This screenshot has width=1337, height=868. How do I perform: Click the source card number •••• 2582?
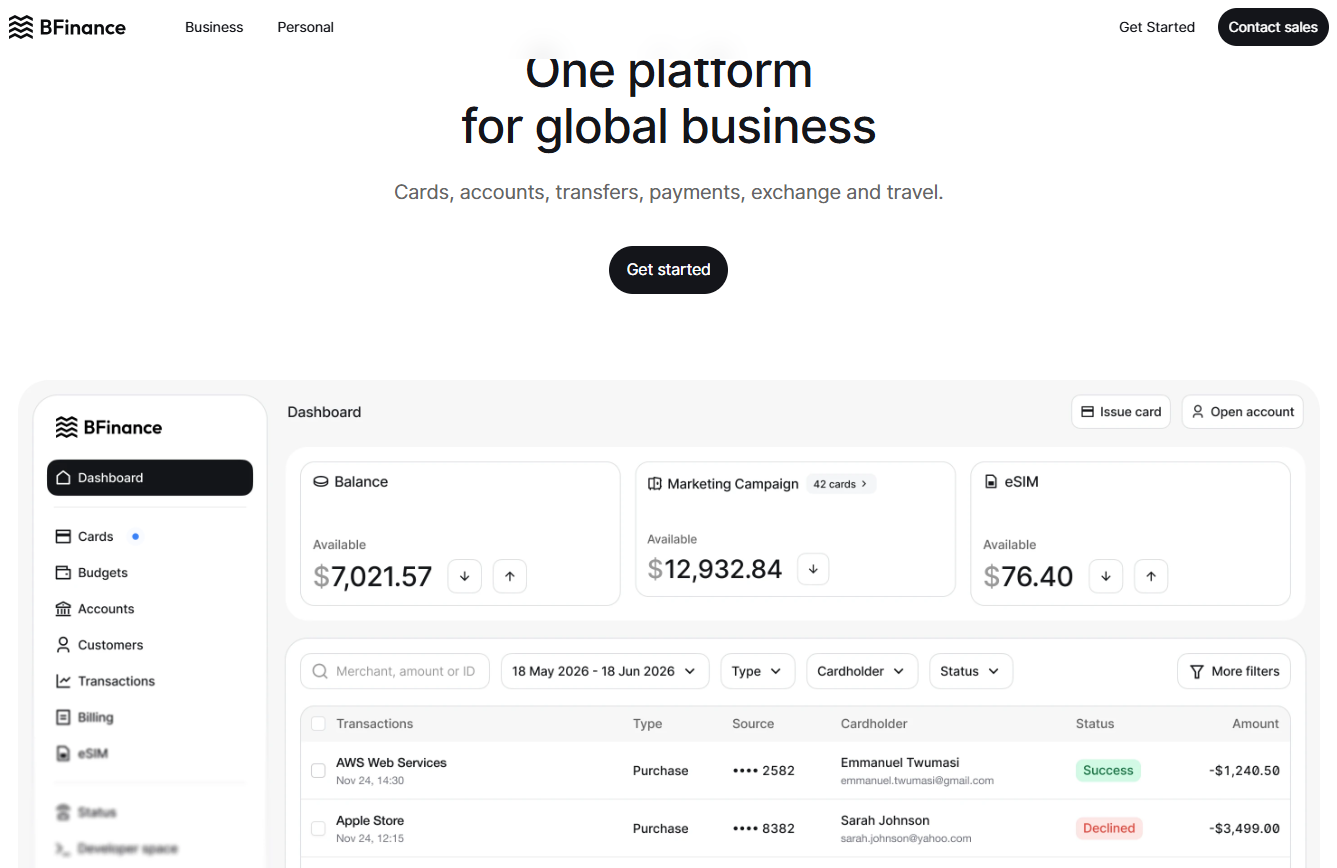click(x=764, y=770)
